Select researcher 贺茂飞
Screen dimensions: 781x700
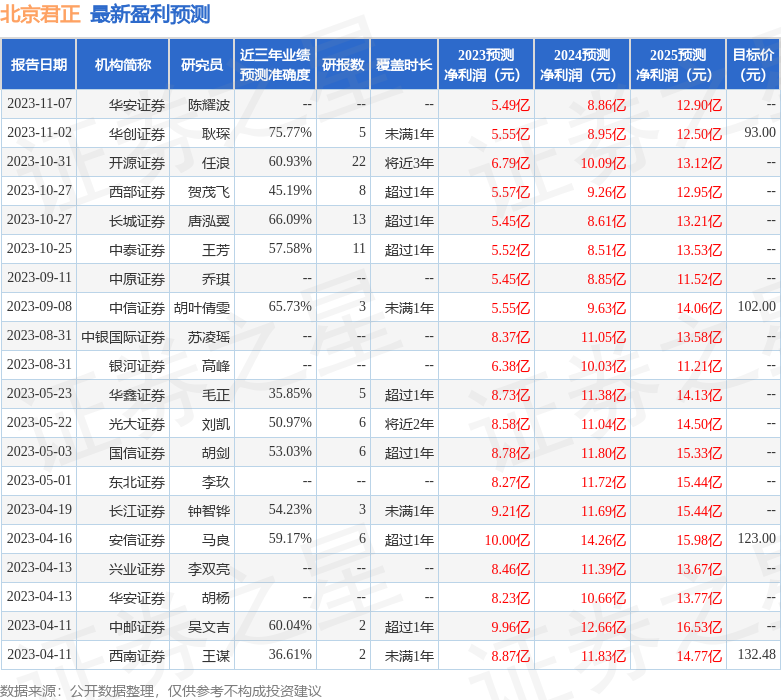pyautogui.click(x=209, y=191)
